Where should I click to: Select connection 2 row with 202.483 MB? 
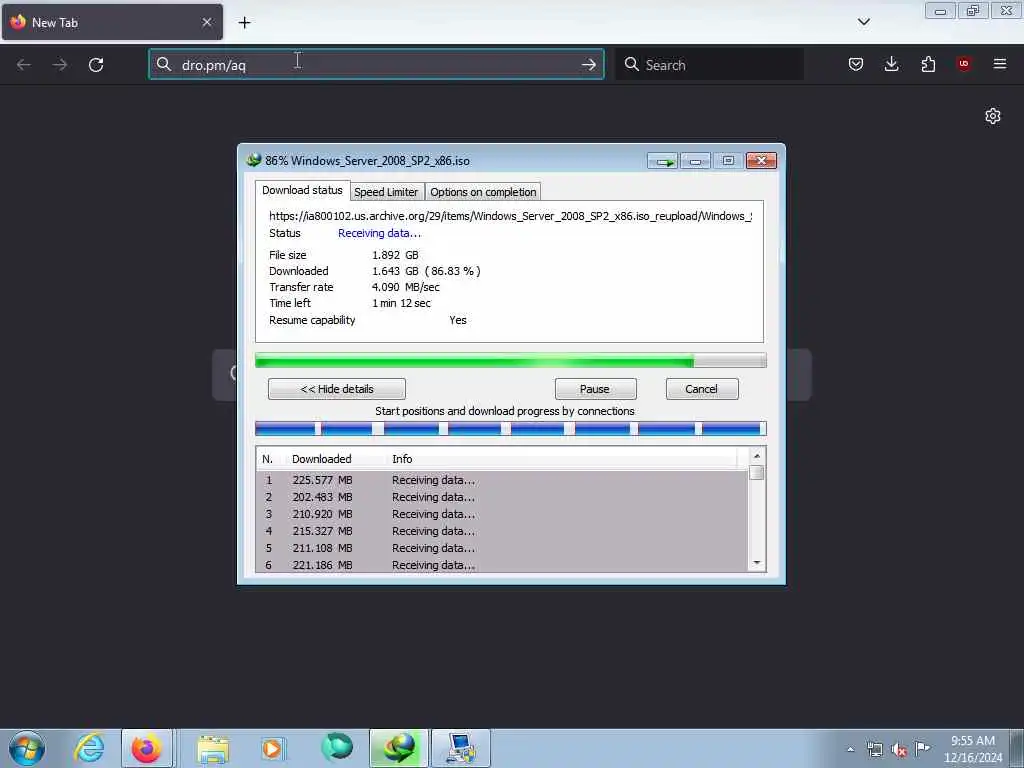502,497
